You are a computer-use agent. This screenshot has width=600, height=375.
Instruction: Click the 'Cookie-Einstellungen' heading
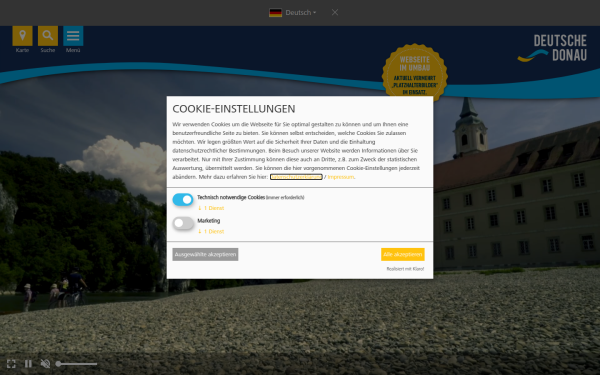(234, 109)
